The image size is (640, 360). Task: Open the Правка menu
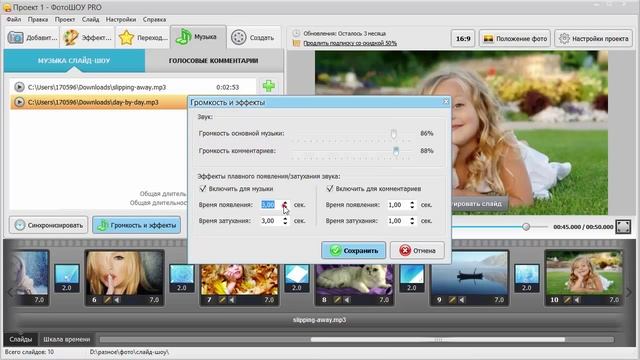(x=38, y=19)
